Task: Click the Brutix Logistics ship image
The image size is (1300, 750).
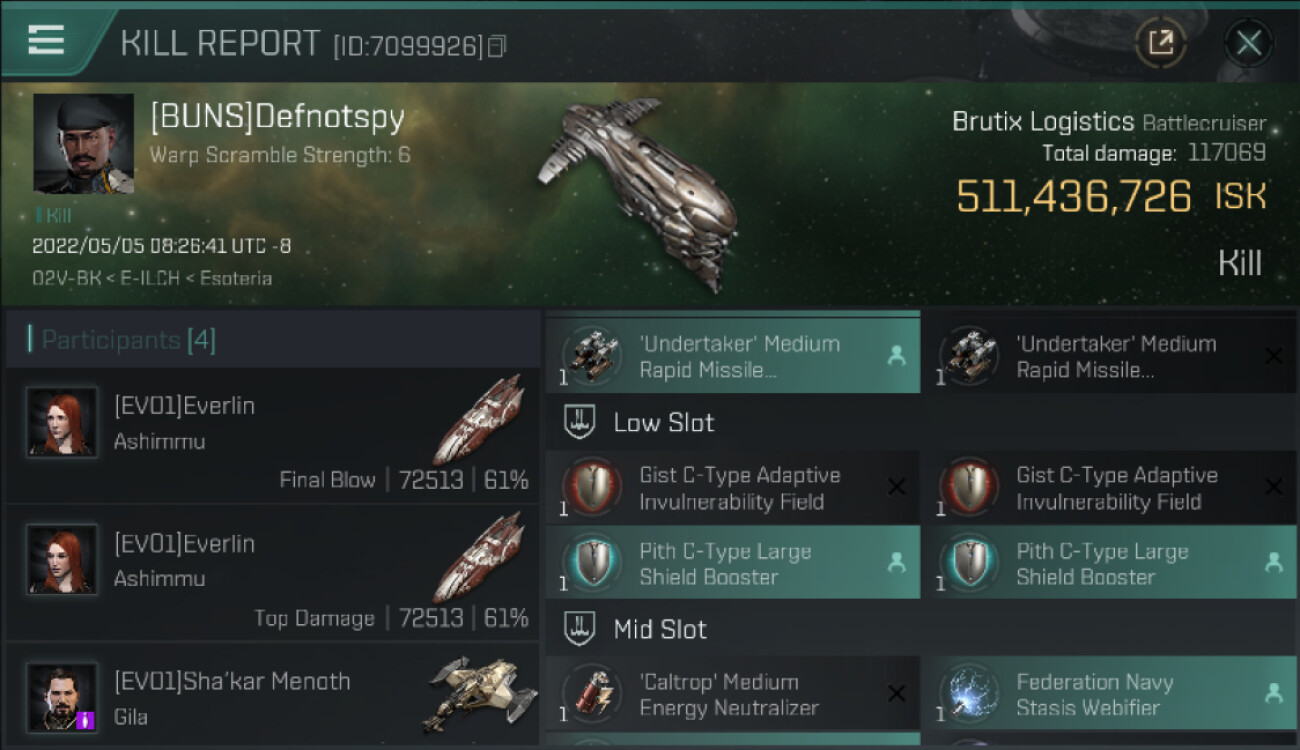Action: (x=640, y=190)
